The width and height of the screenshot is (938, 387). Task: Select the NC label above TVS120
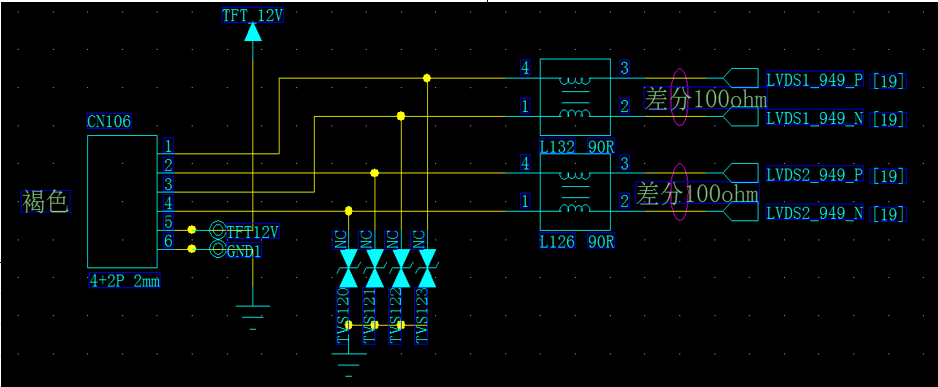339,239
